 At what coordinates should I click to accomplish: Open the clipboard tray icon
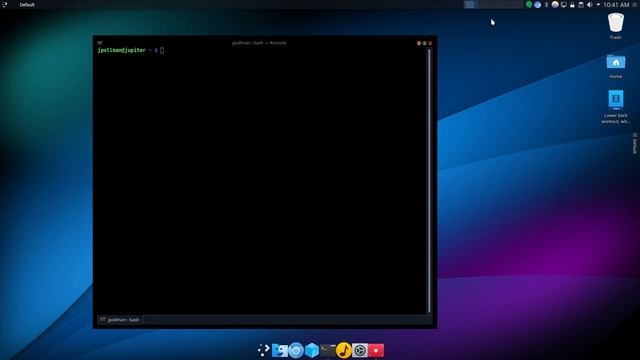tap(581, 4)
